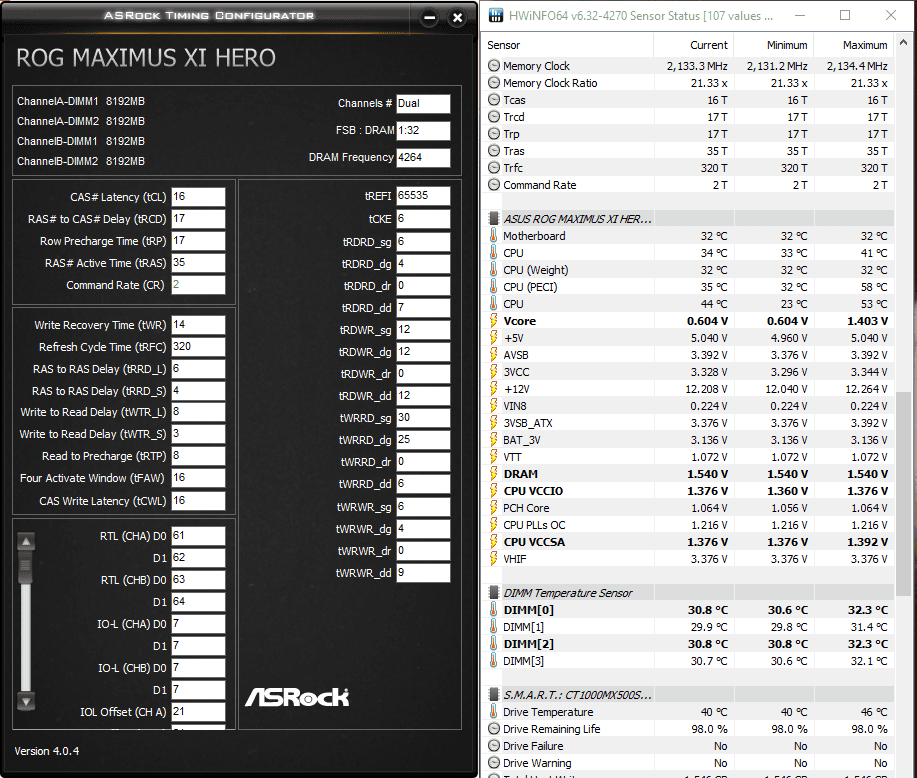The height and width of the screenshot is (778, 917).
Task: Click the RAS# to CAS# Delay (tRCD) field
Action: (x=198, y=219)
